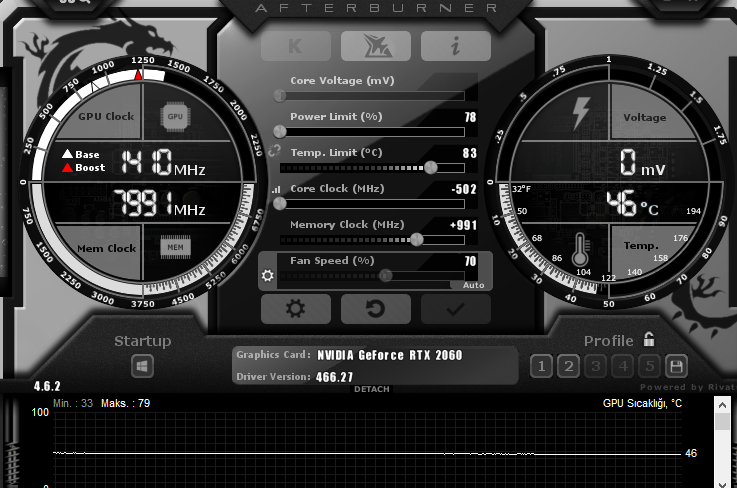Click the Memory Clock value +991
Viewport: 737px width, 488px height.
click(x=463, y=225)
